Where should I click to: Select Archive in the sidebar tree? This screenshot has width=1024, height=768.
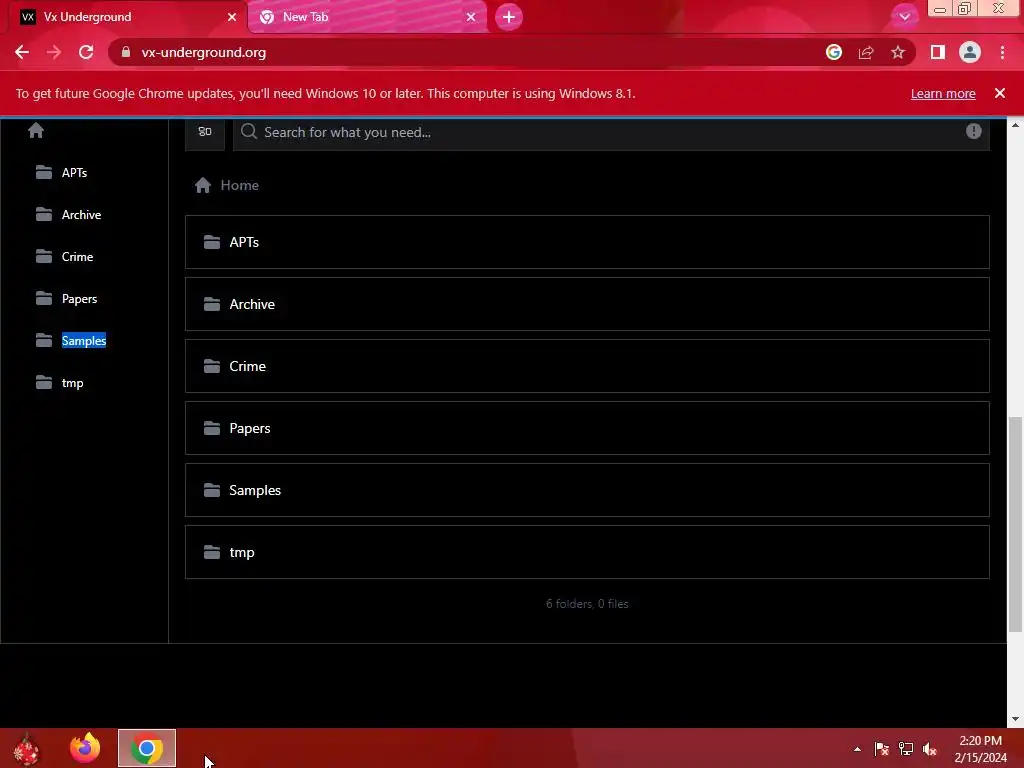tap(82, 214)
